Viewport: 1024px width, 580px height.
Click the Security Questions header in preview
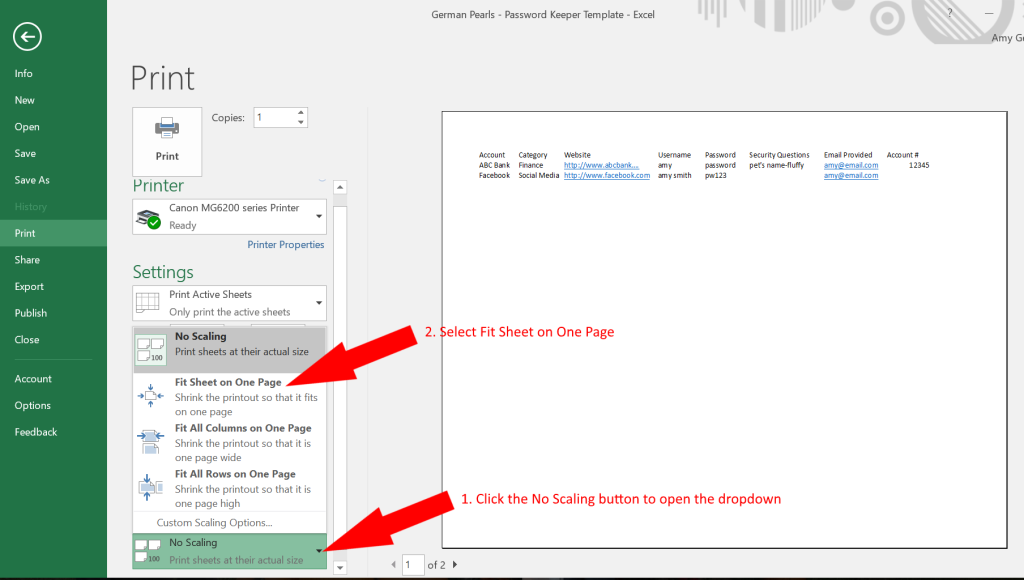779,155
